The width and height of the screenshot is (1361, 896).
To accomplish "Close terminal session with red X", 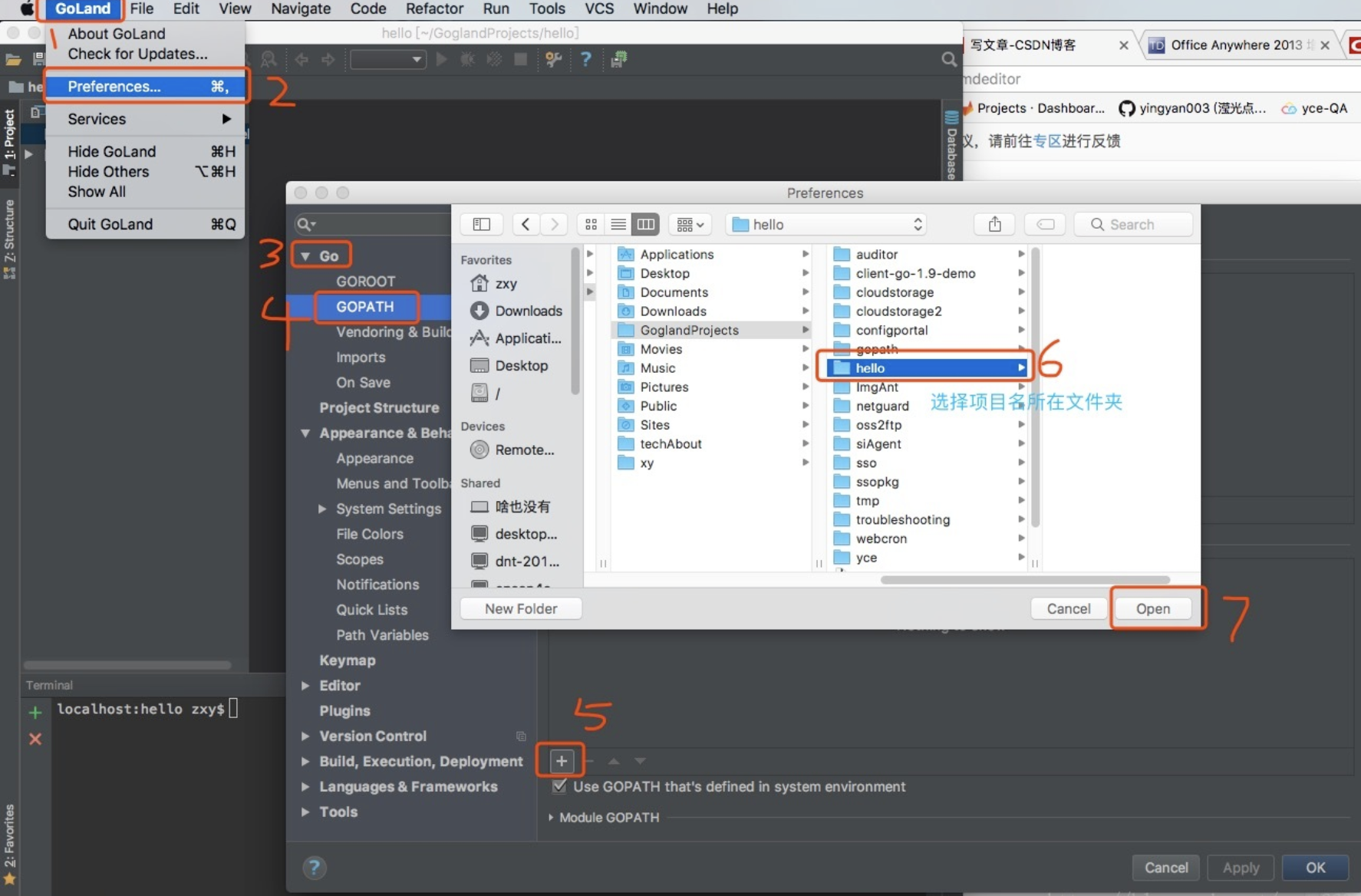I will click(35, 740).
